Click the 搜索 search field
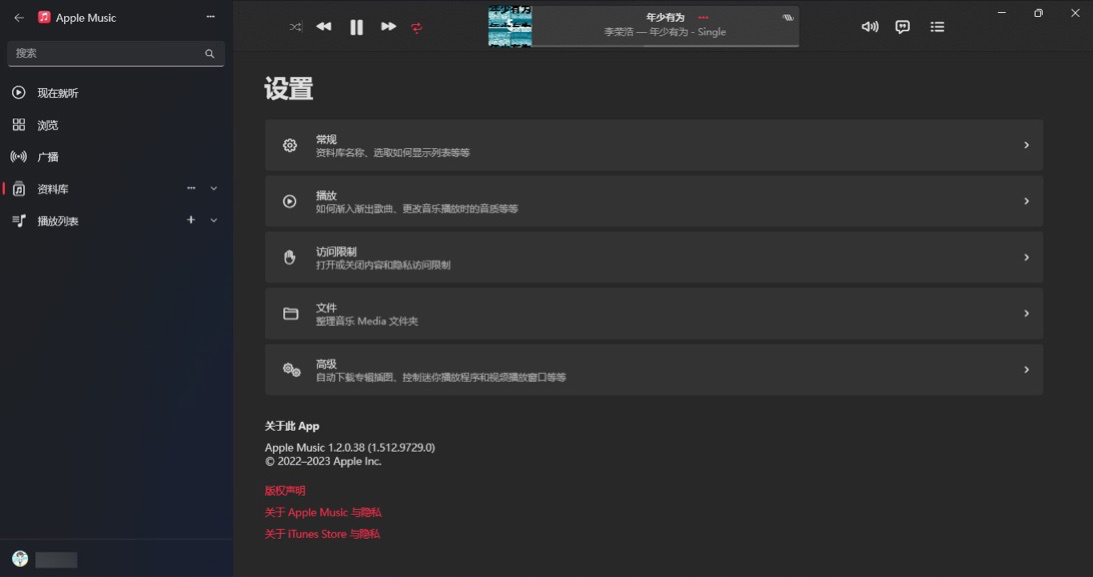This screenshot has width=1093, height=577. (x=116, y=53)
